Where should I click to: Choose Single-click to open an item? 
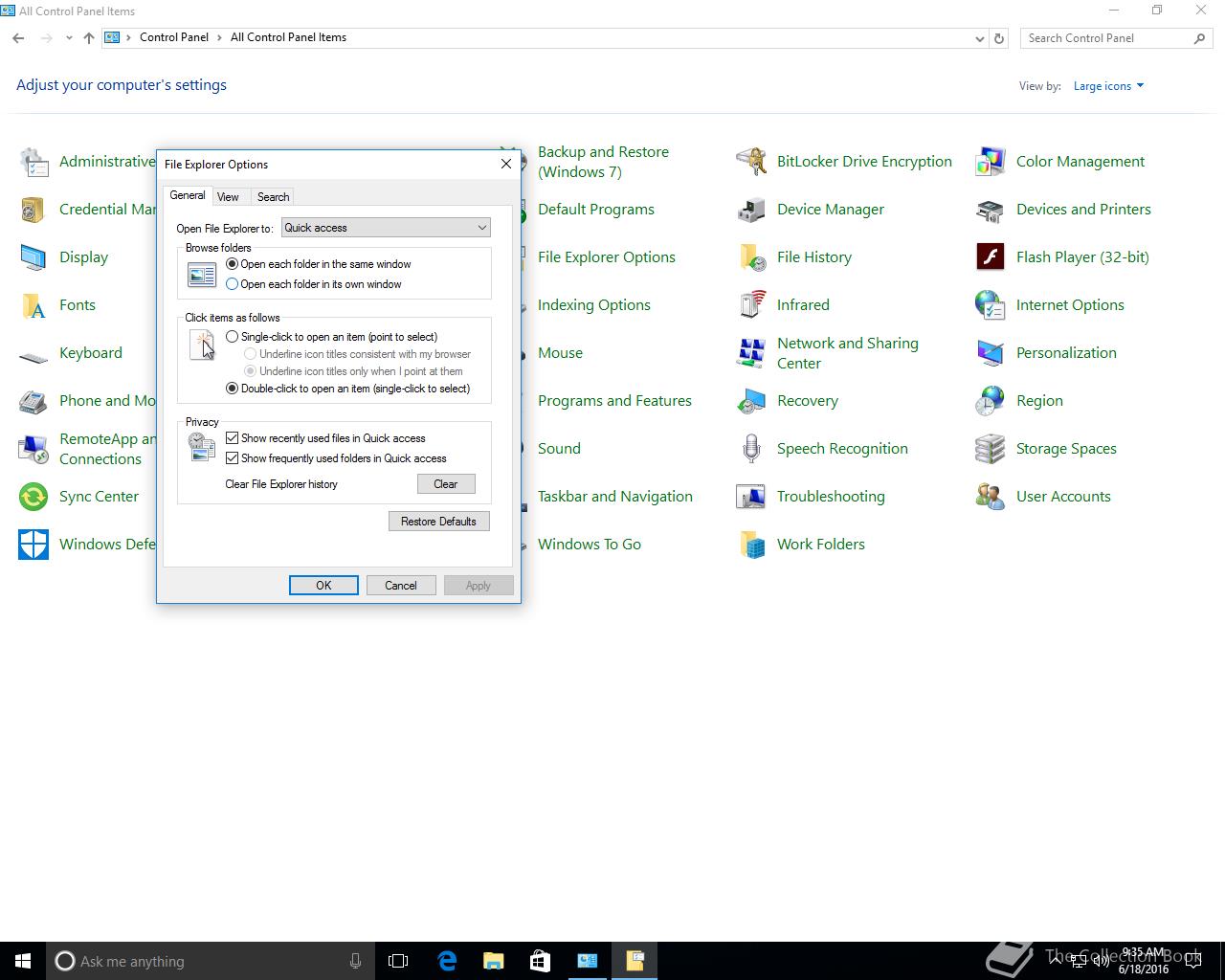[331, 337]
